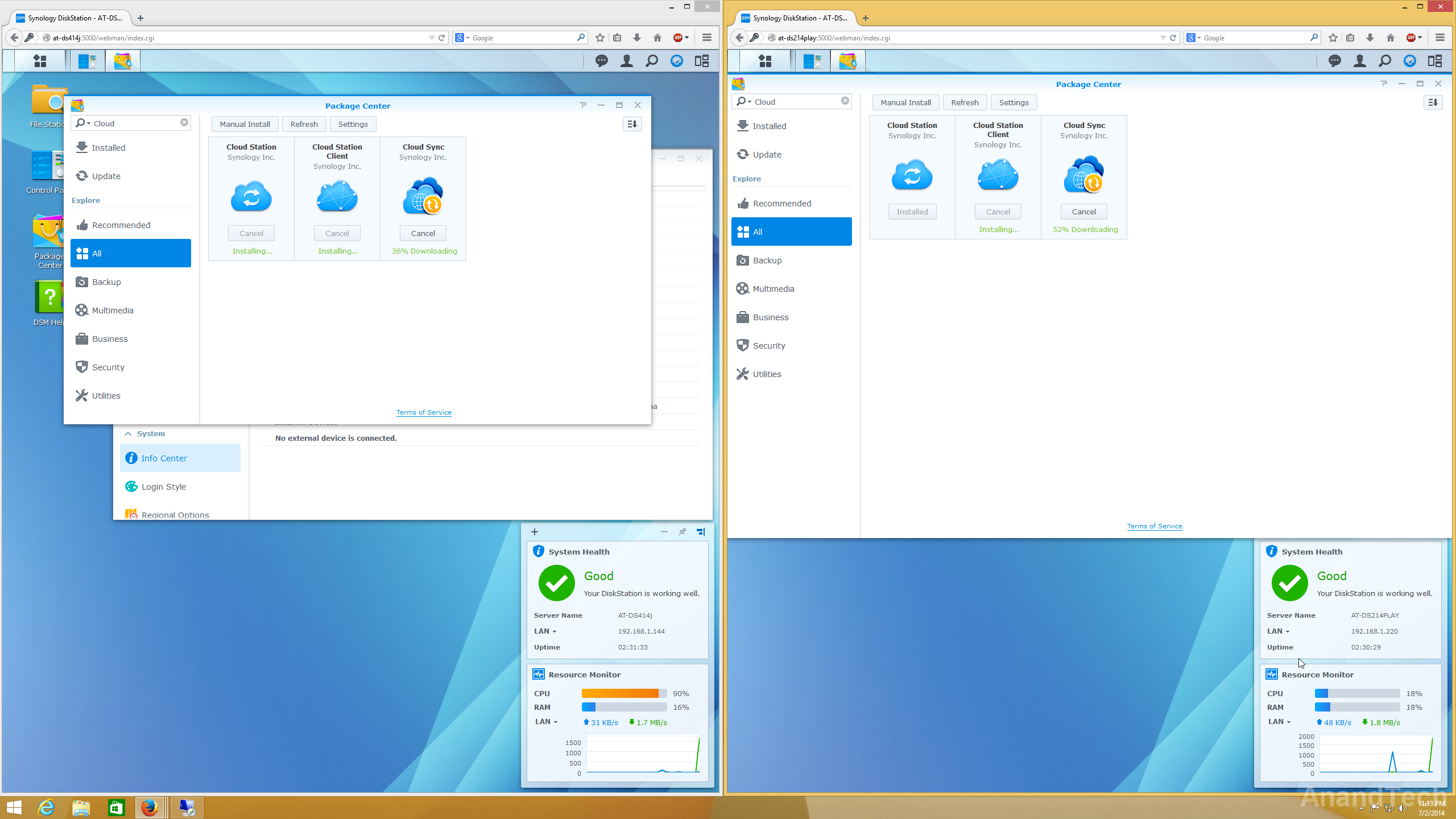Screen dimensions: 1456x819
Task: Click the Refresh button in left Package Center
Action: [x=303, y=124]
